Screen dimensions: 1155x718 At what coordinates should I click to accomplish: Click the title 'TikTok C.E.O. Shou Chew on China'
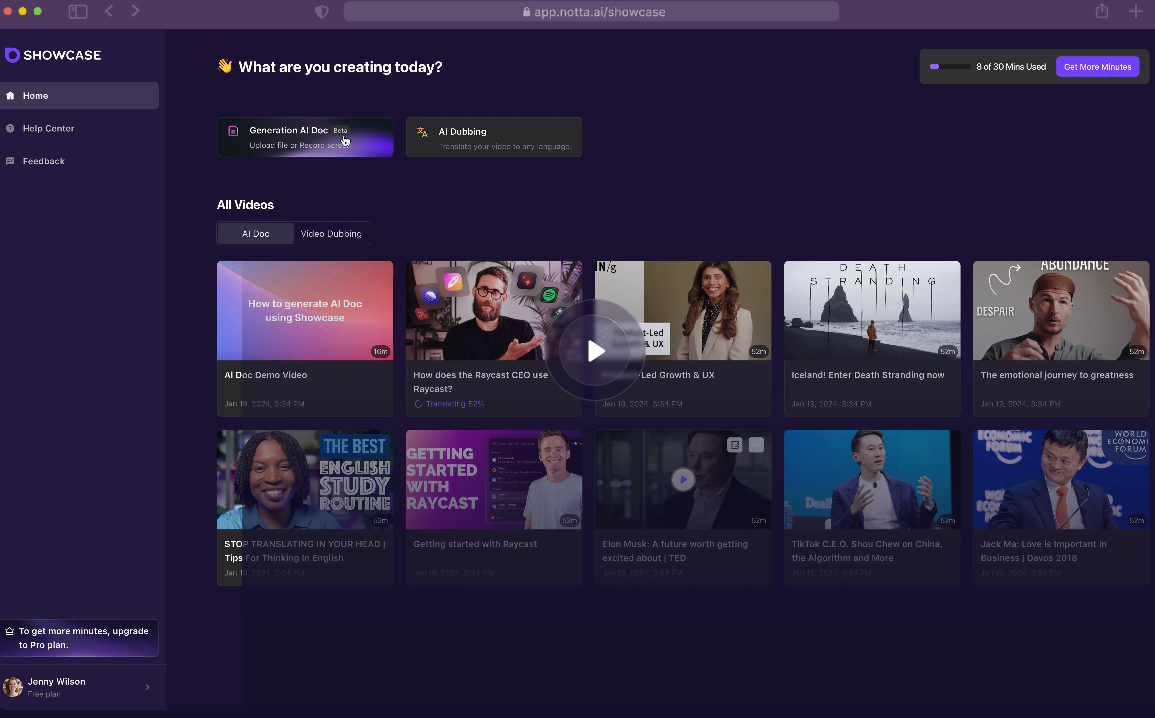coord(866,551)
